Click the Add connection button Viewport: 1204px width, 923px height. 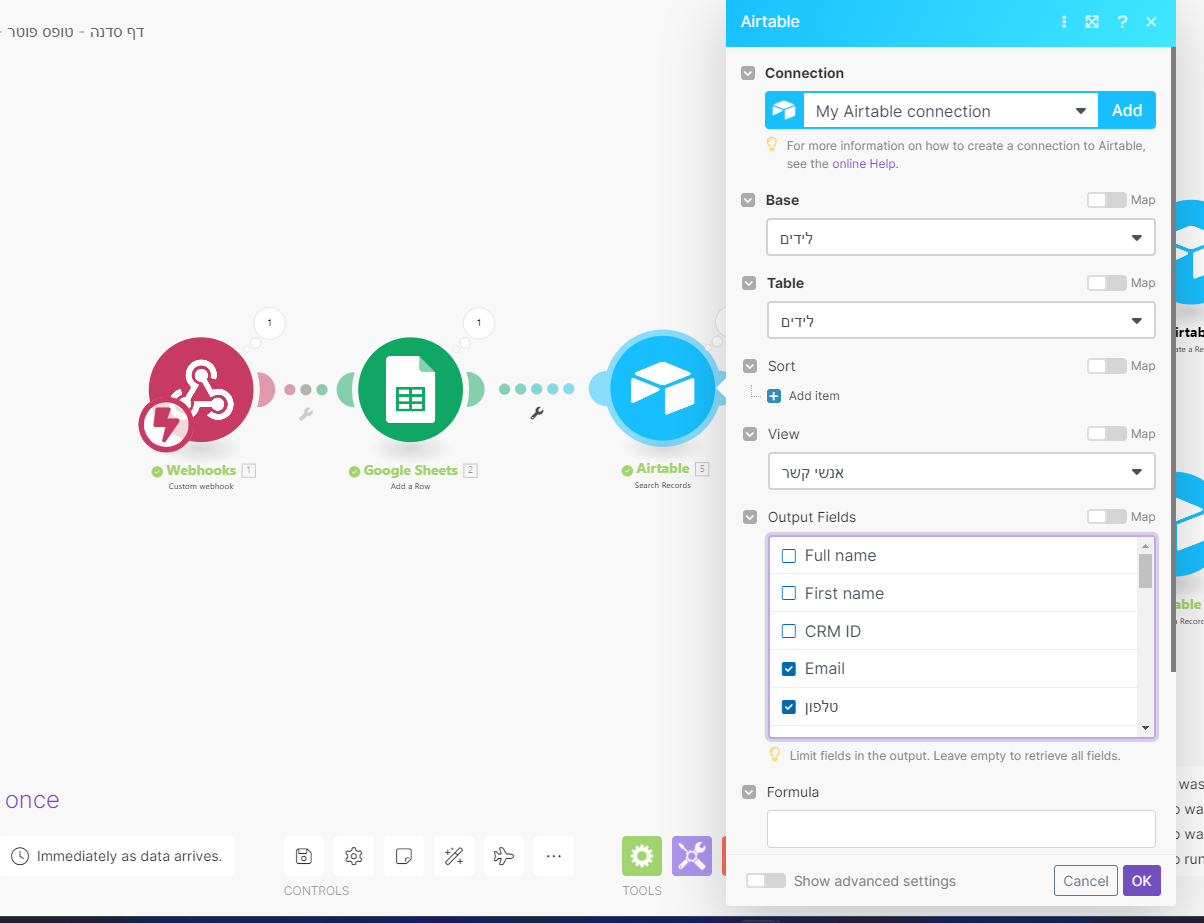pyautogui.click(x=1127, y=111)
